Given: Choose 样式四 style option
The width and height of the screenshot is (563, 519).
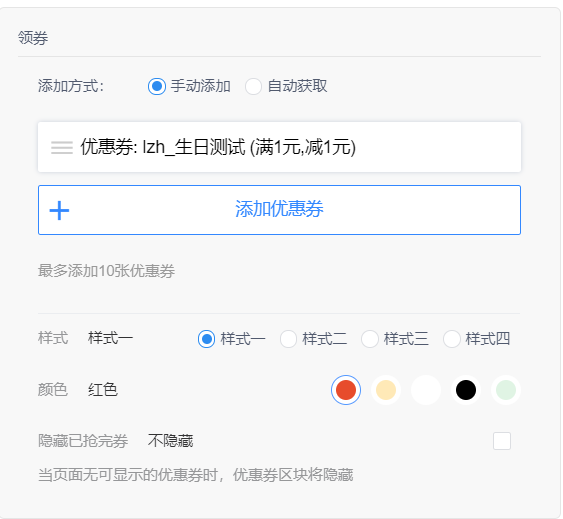Looking at the screenshot, I should 452,339.
